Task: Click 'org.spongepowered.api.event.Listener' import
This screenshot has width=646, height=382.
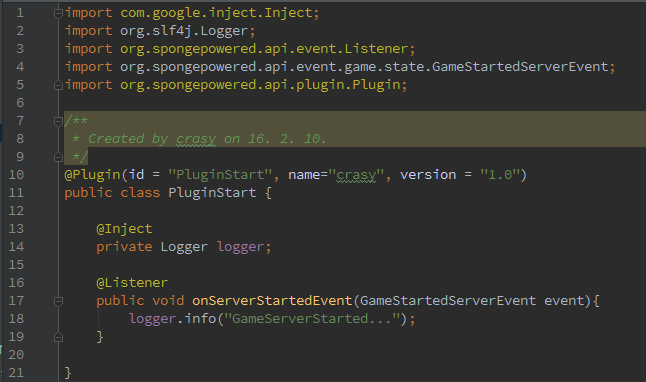Action: click(264, 49)
